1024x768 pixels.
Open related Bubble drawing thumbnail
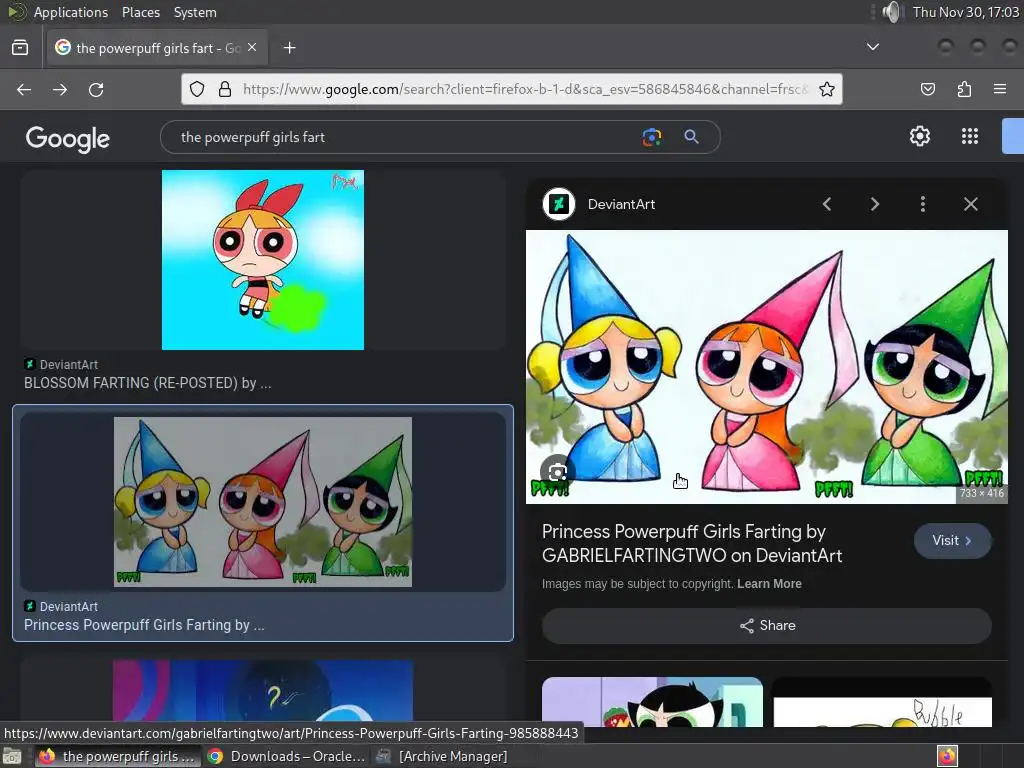[882, 704]
